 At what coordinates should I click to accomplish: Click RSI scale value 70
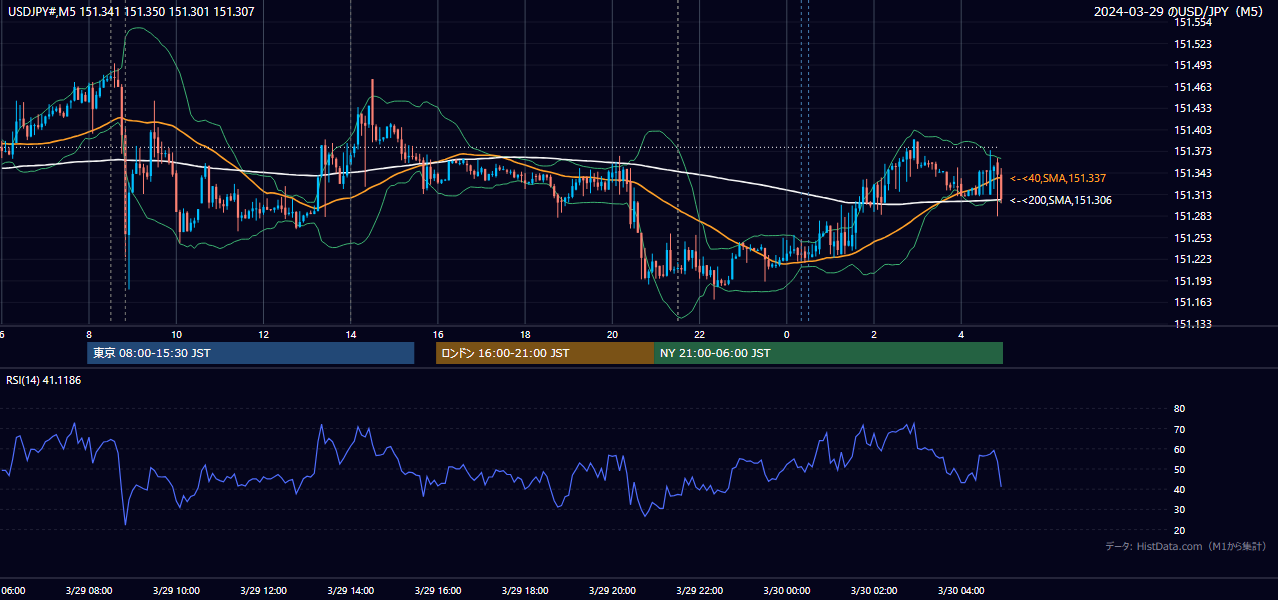click(x=1179, y=429)
